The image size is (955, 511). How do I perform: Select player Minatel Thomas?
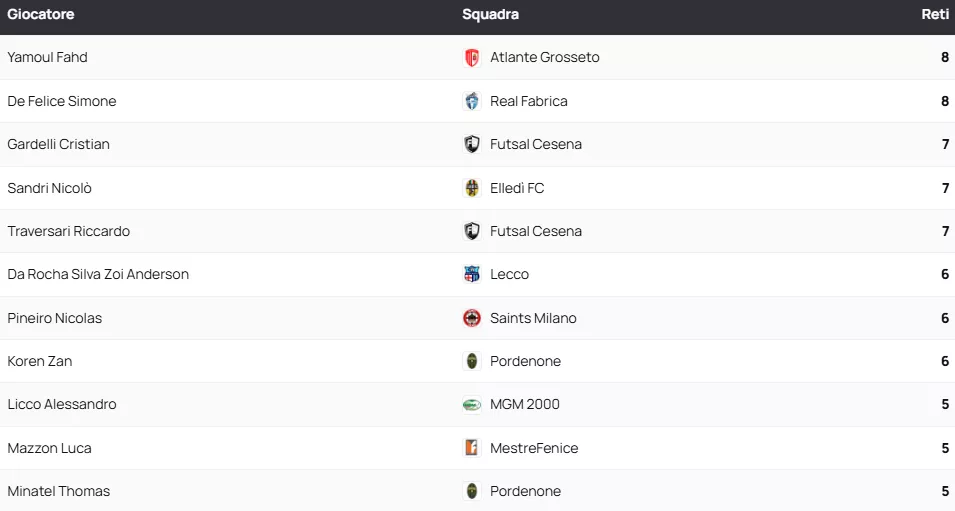[59, 491]
